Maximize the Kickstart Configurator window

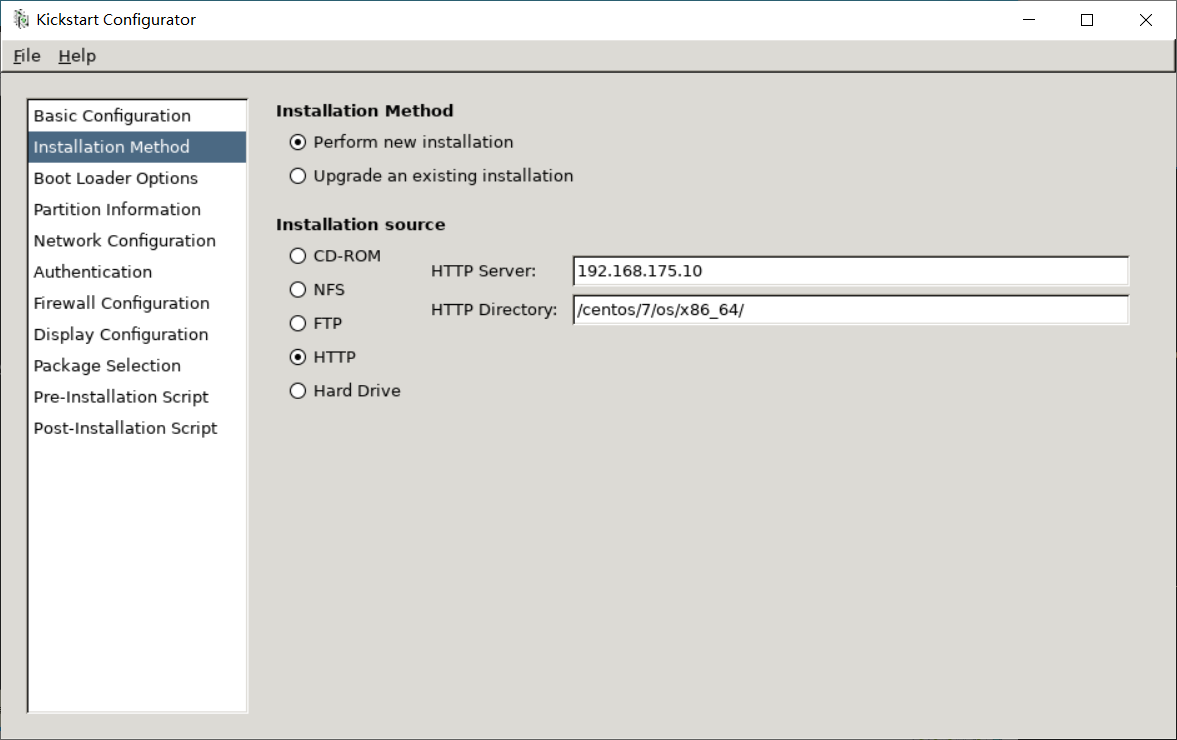click(x=1087, y=20)
